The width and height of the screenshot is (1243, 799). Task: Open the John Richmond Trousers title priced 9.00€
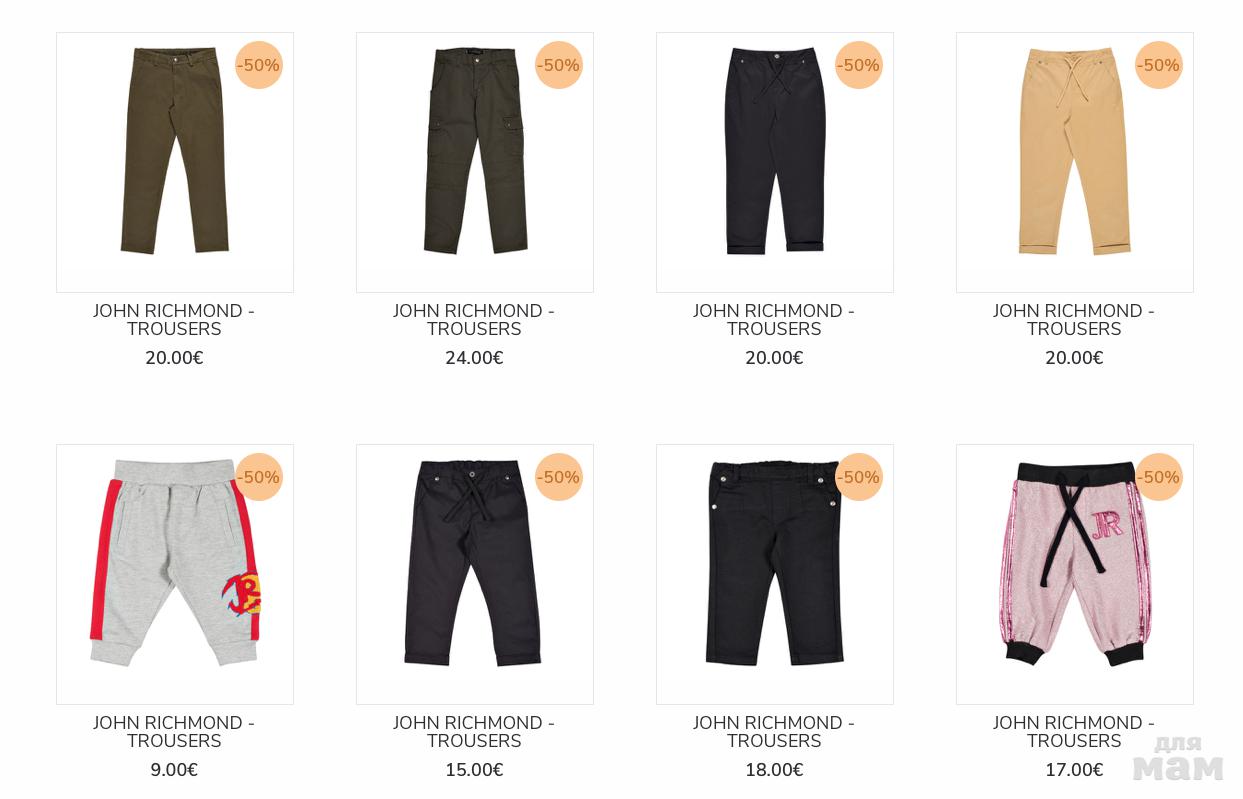pyautogui.click(x=174, y=732)
